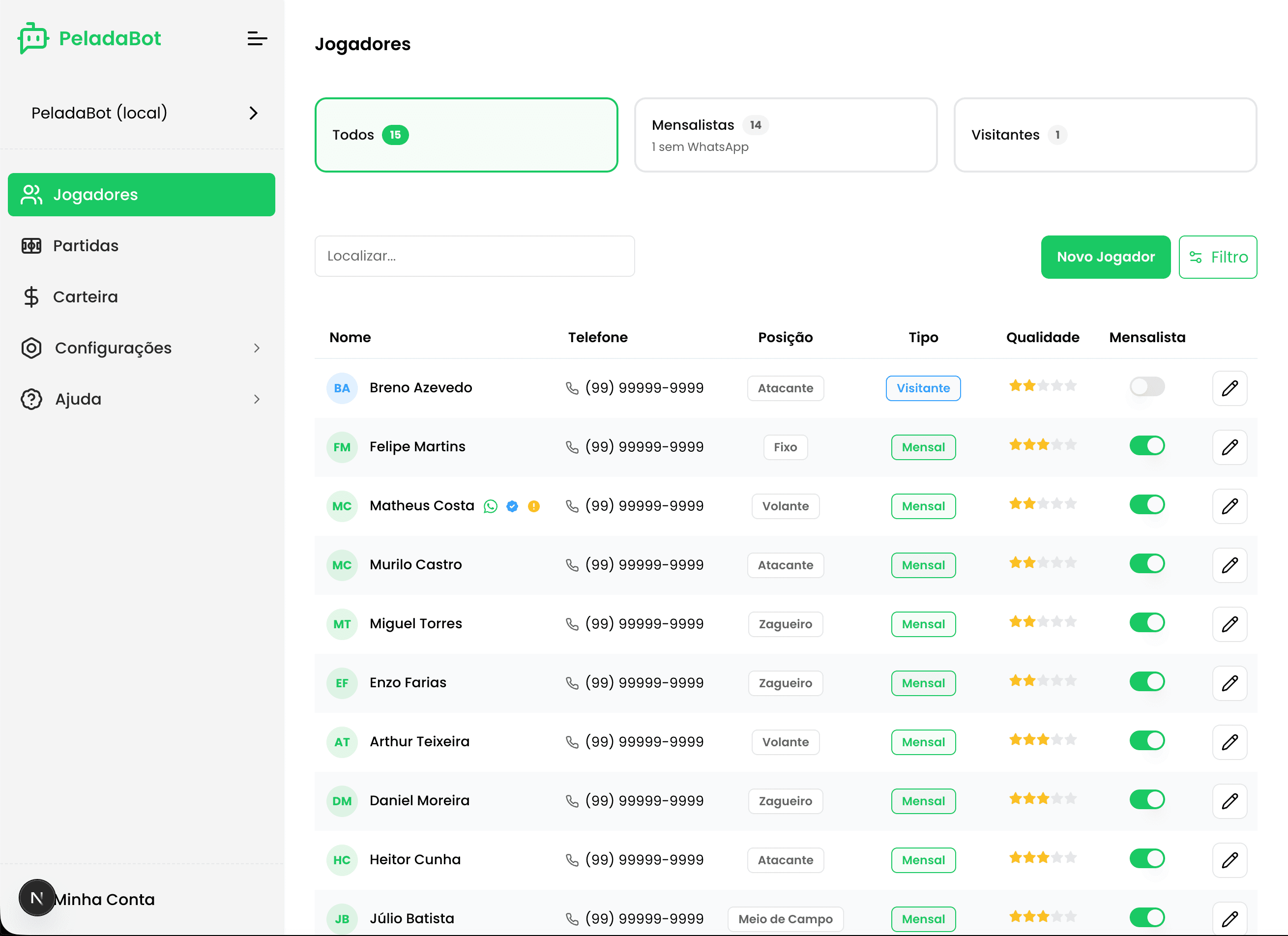This screenshot has width=1288, height=936.
Task: Select the Todos 15 filter card
Action: click(x=466, y=135)
